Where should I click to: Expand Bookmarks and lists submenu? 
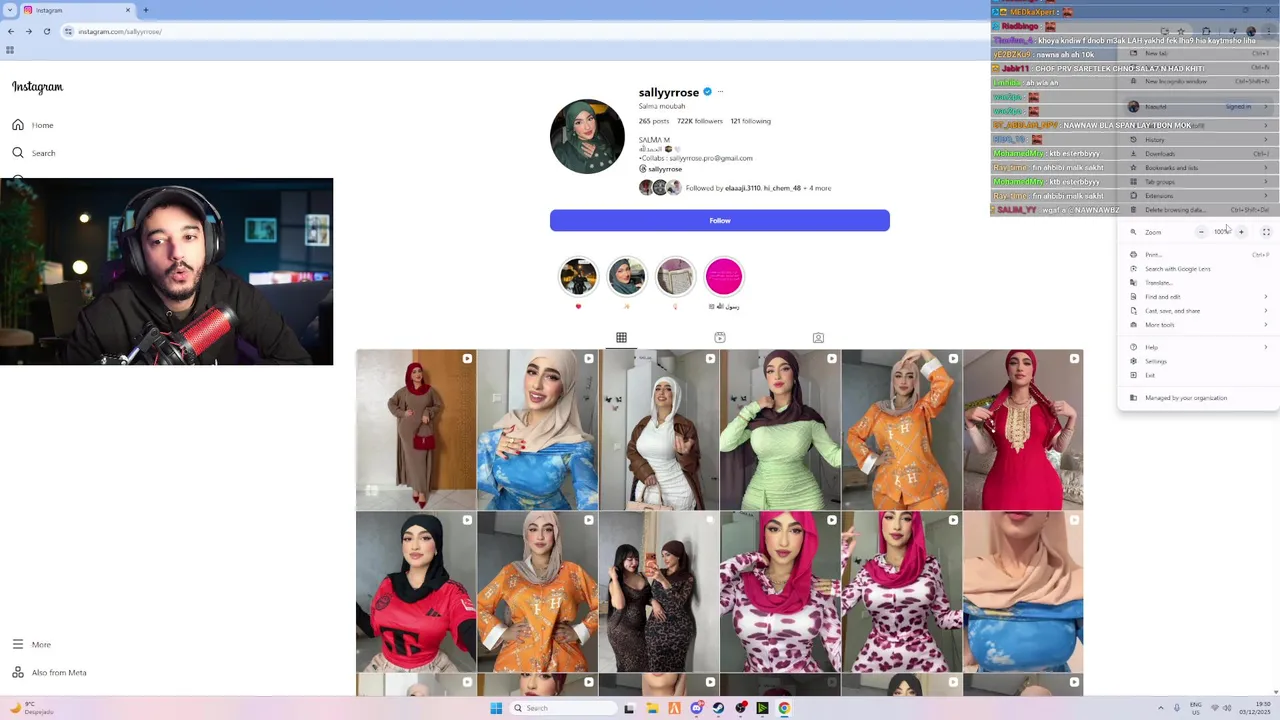click(1198, 168)
